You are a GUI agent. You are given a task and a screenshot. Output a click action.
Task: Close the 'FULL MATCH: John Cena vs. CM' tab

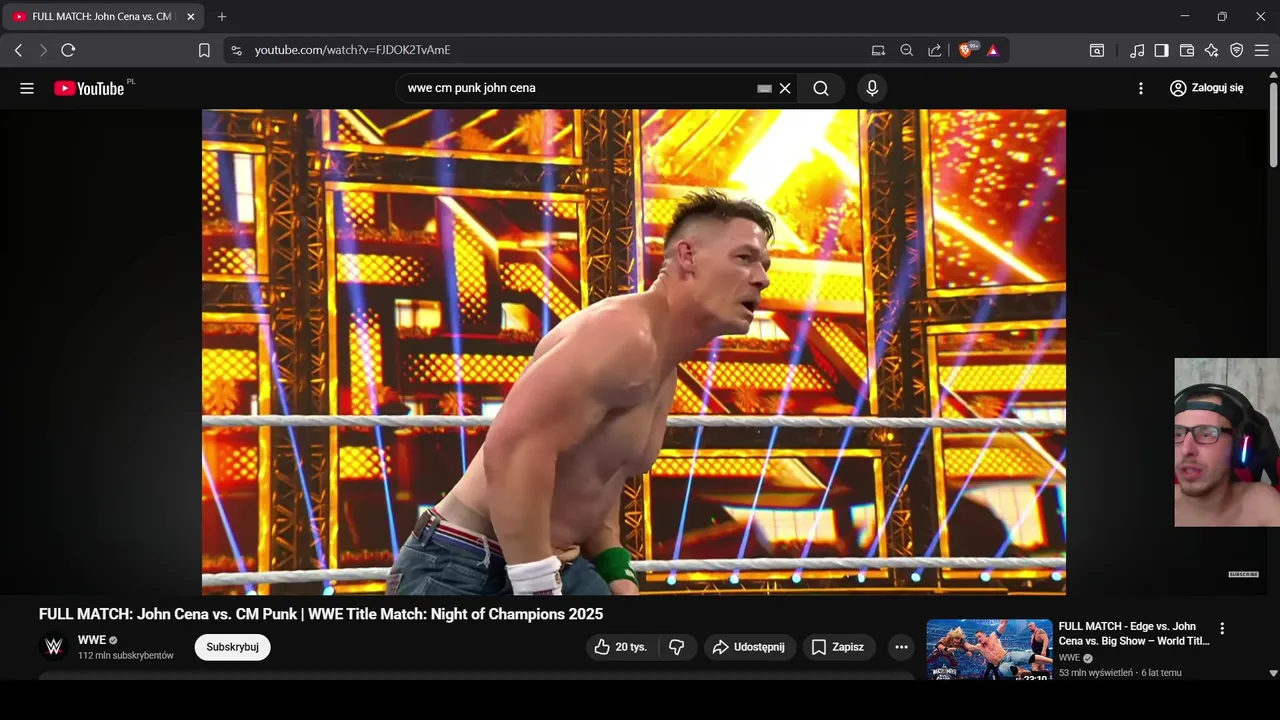click(x=191, y=17)
